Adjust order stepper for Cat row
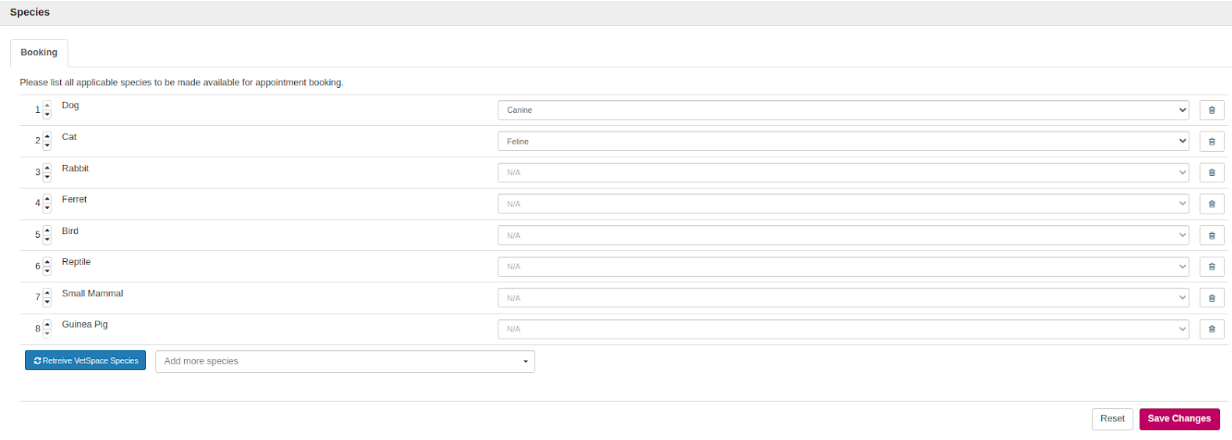Image resolution: width=1232 pixels, height=440 pixels. tap(47, 141)
